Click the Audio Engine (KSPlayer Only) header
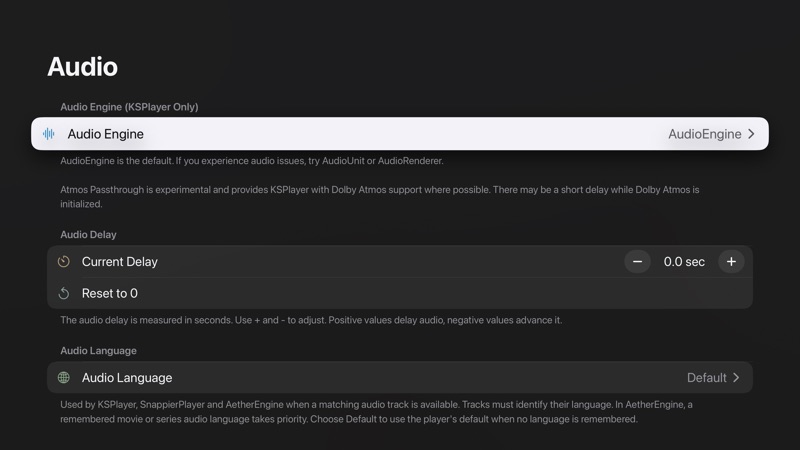The width and height of the screenshot is (800, 450). 129,107
